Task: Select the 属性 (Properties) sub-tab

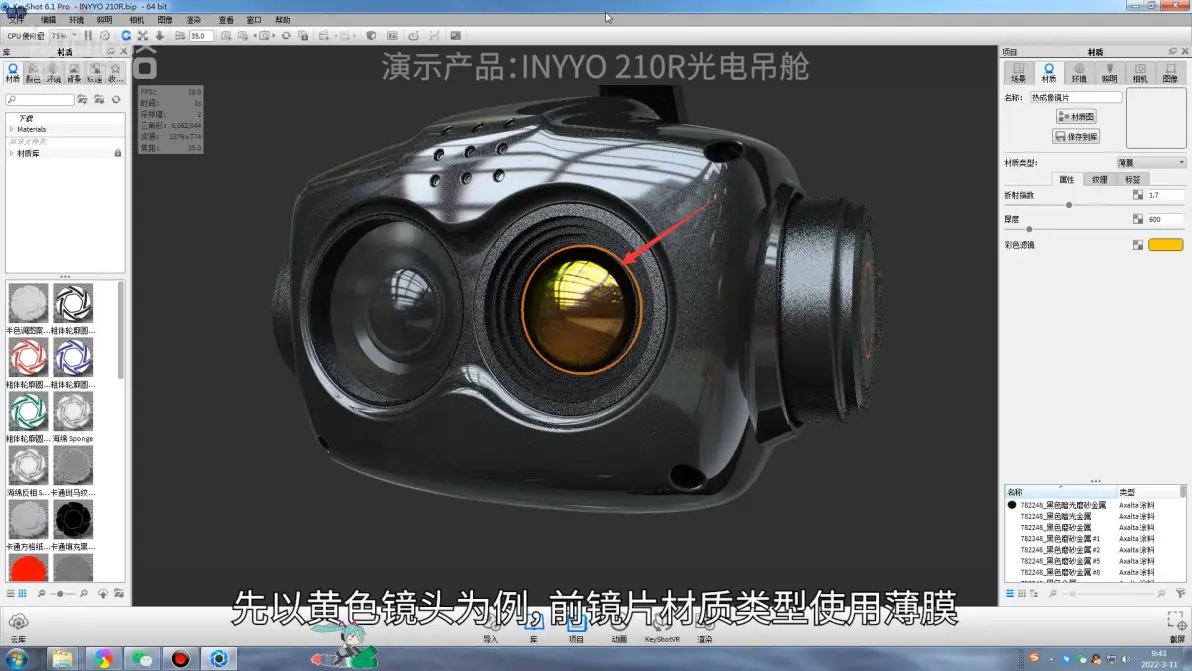Action: [x=1067, y=179]
